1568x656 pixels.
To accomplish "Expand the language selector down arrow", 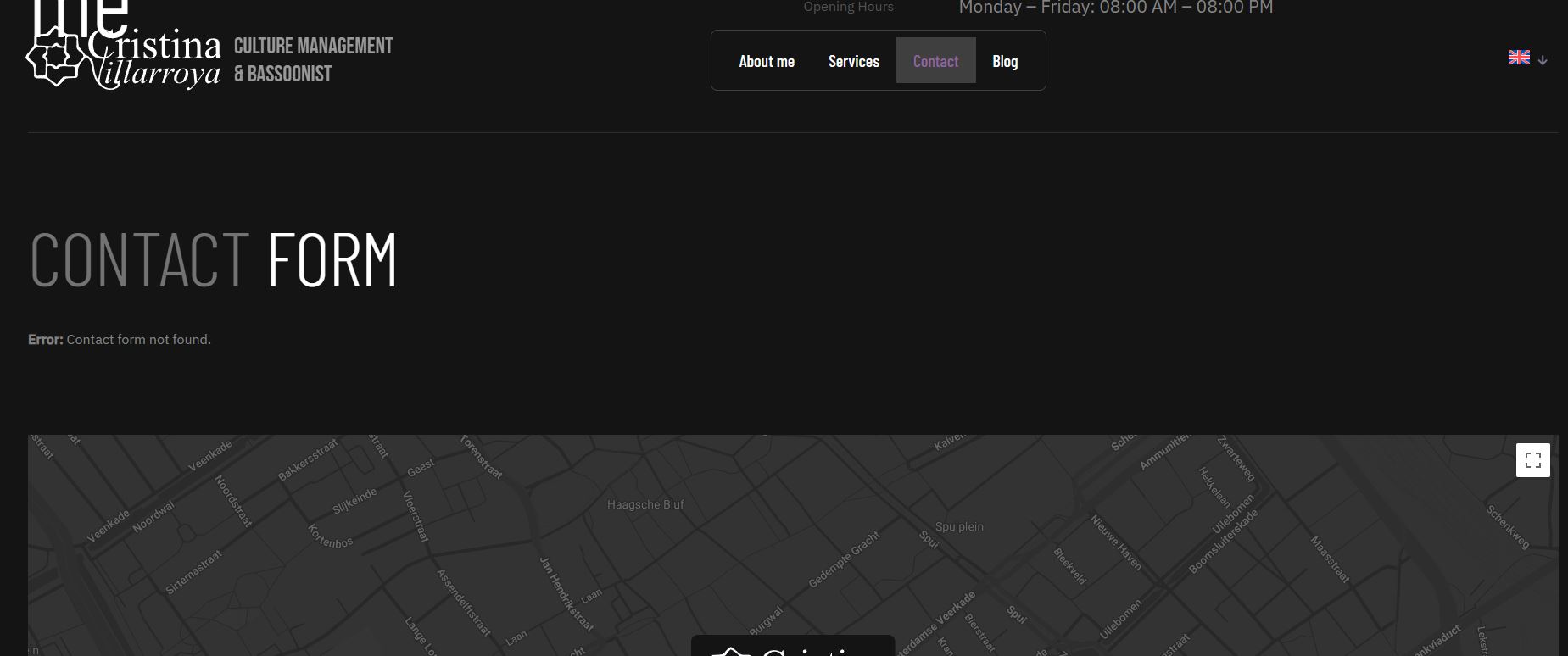I will coord(1543,60).
